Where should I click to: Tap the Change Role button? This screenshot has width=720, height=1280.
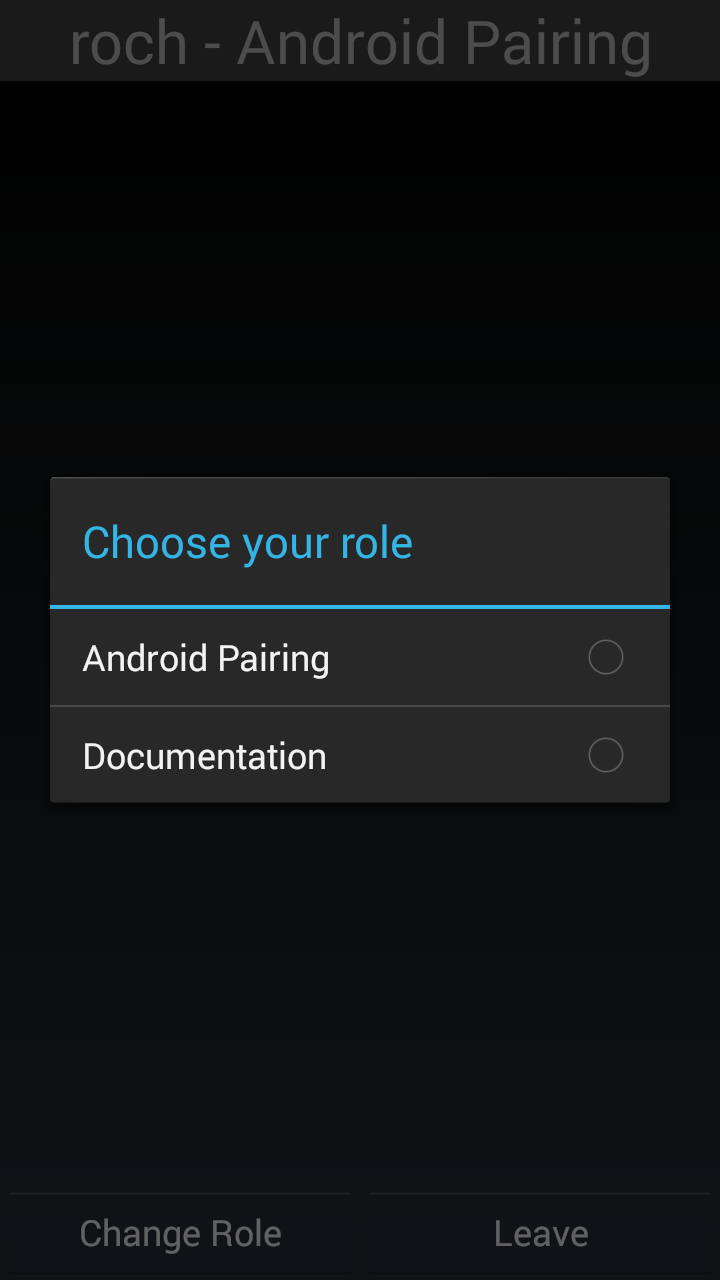180,1234
